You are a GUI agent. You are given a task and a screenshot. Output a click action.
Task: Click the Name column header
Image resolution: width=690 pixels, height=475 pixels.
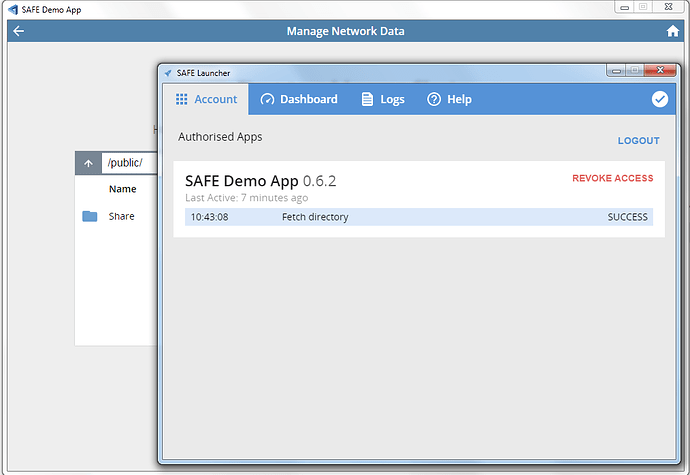click(122, 189)
